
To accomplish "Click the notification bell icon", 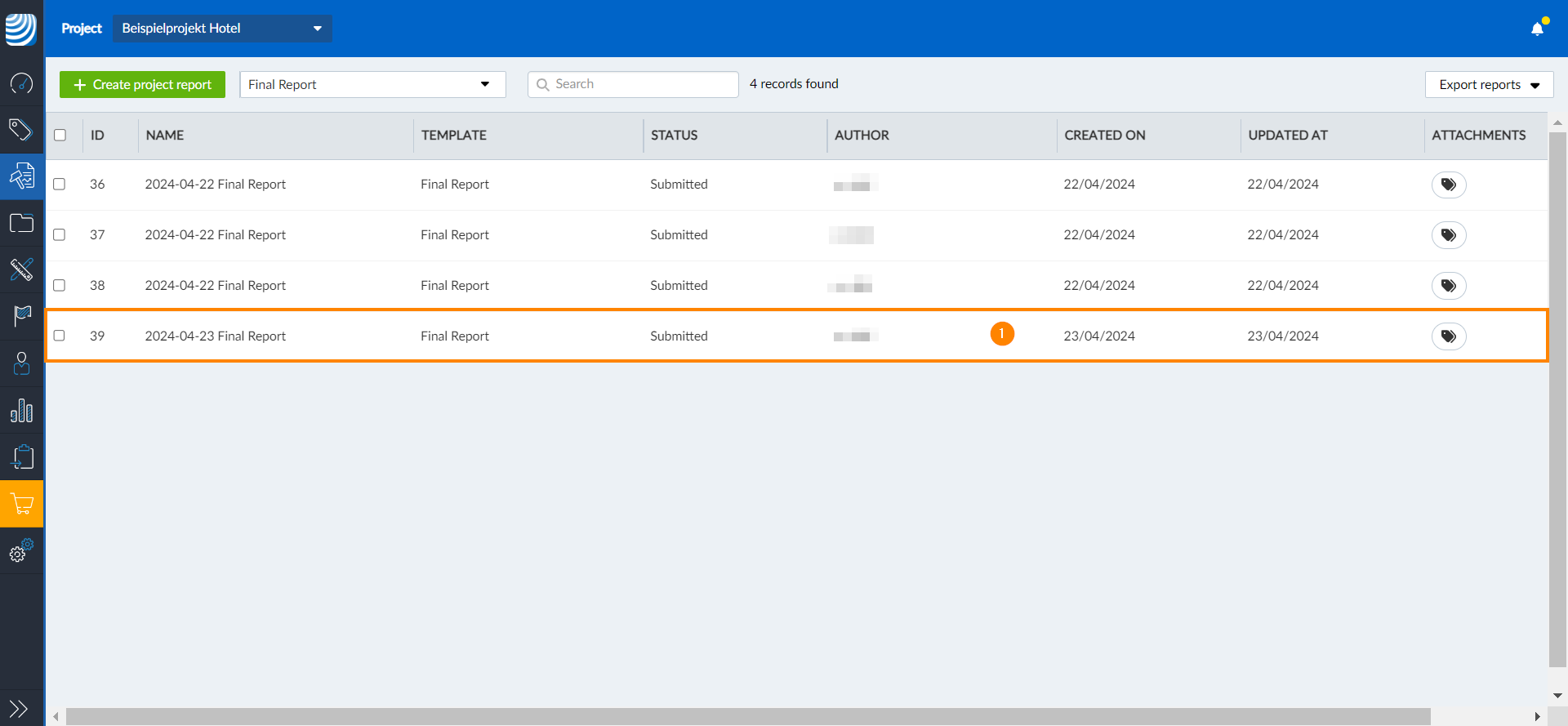I will pyautogui.click(x=1538, y=29).
